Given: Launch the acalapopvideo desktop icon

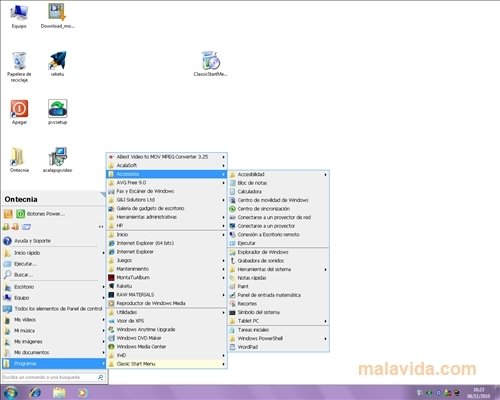Looking at the screenshot, I should pos(57,160).
